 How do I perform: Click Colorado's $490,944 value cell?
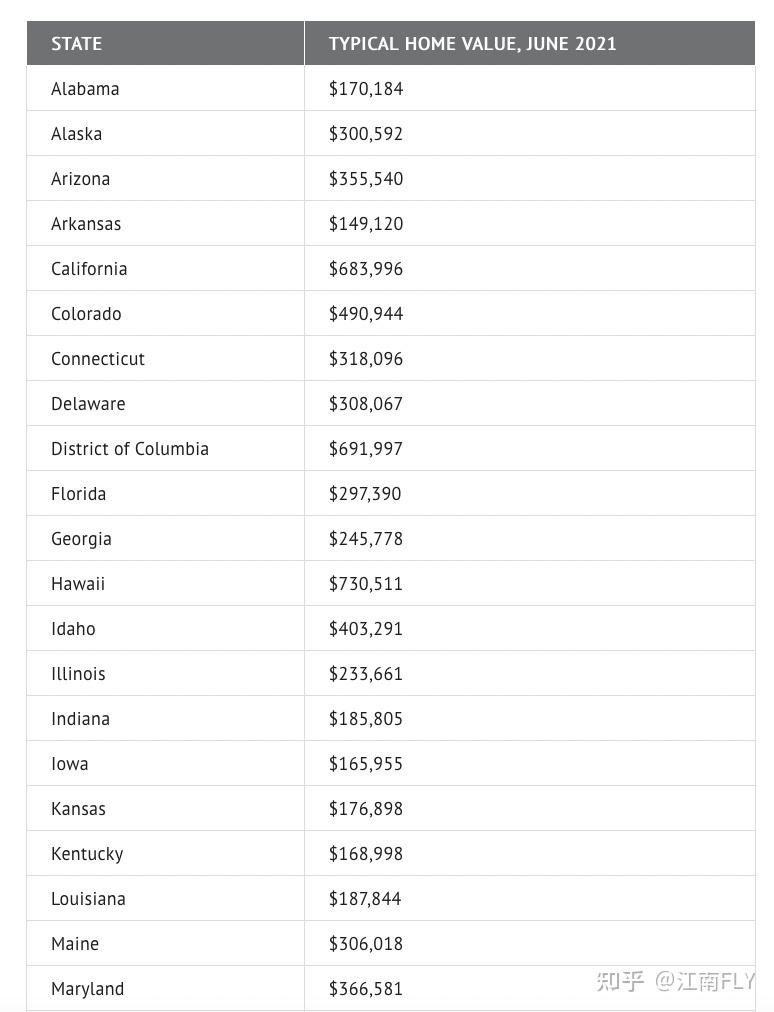[x=366, y=314]
